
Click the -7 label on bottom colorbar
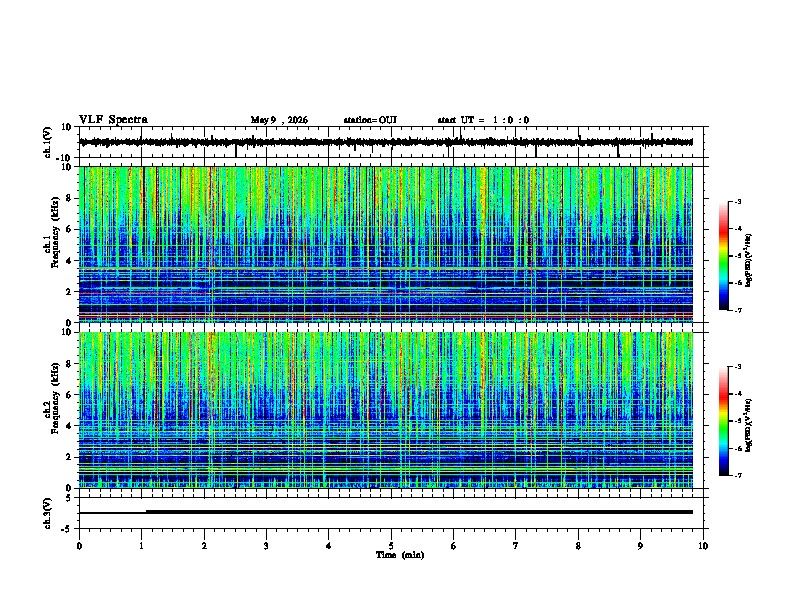(737, 476)
